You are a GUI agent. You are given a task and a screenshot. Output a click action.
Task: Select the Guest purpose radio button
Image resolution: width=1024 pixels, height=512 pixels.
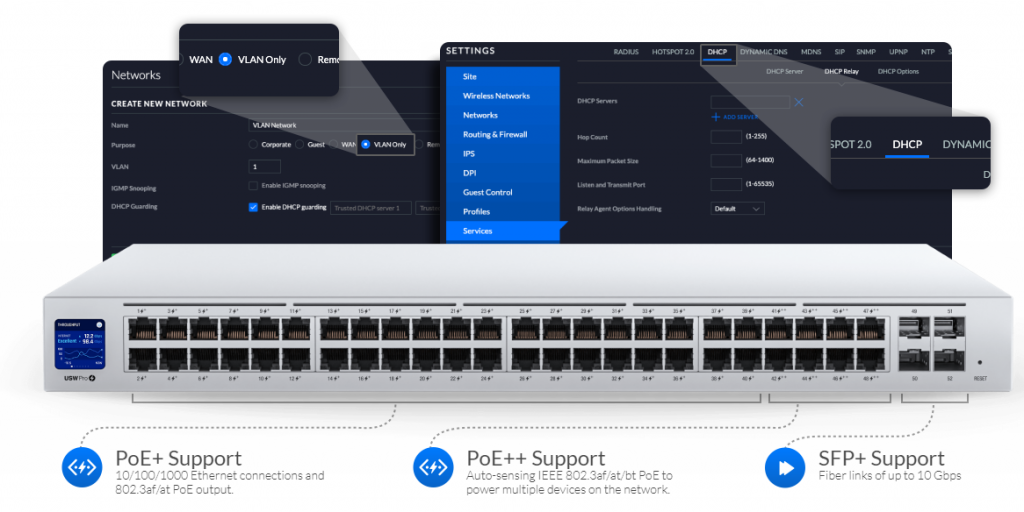pos(299,144)
